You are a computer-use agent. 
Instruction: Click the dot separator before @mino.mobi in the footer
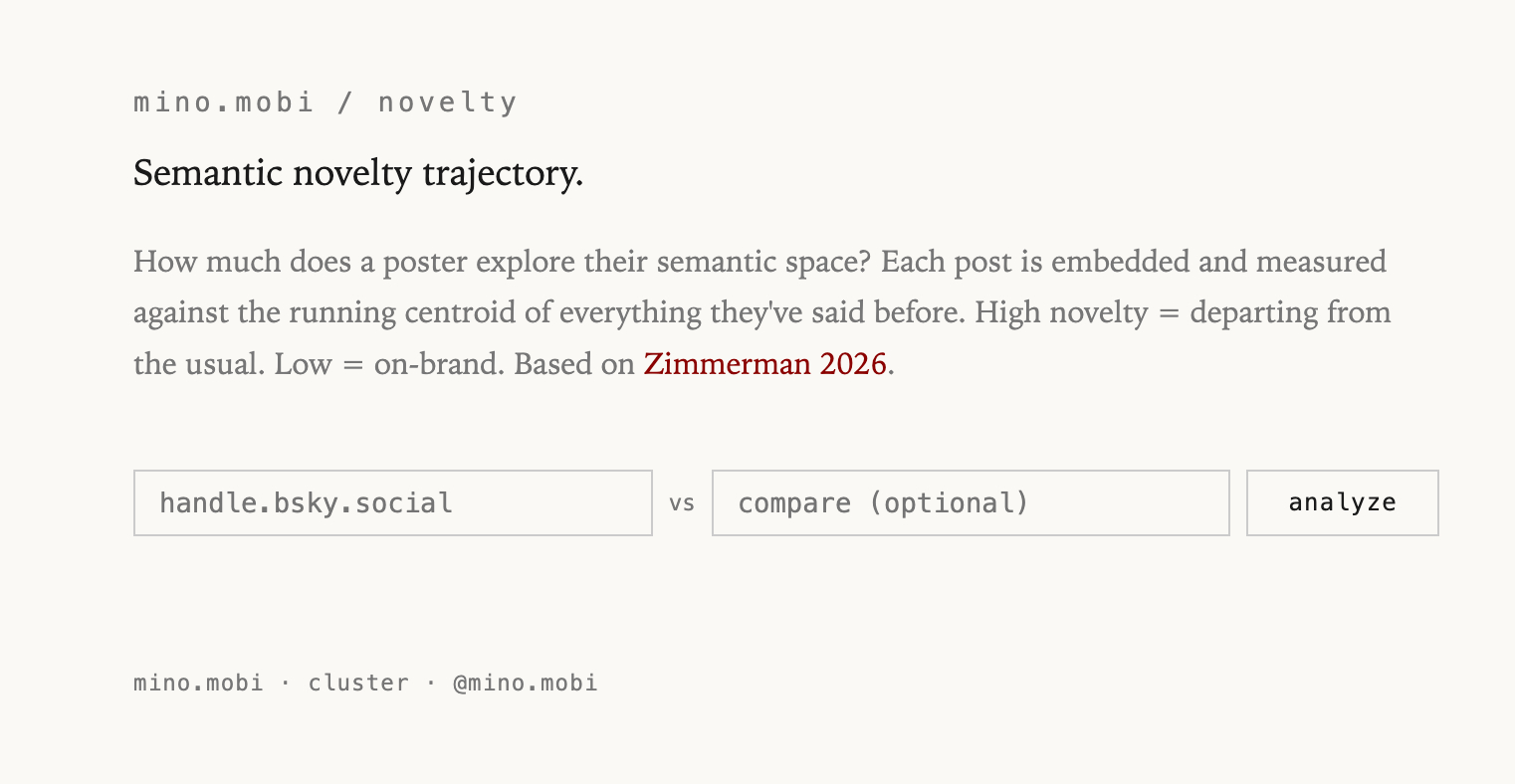(431, 683)
